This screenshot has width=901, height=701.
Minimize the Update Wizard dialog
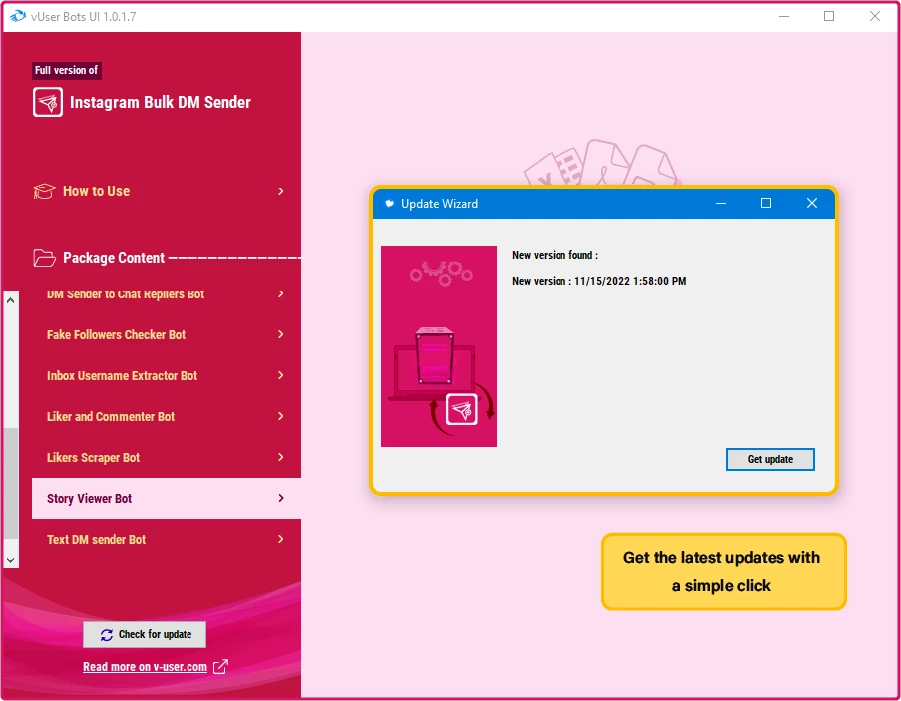[x=721, y=203]
